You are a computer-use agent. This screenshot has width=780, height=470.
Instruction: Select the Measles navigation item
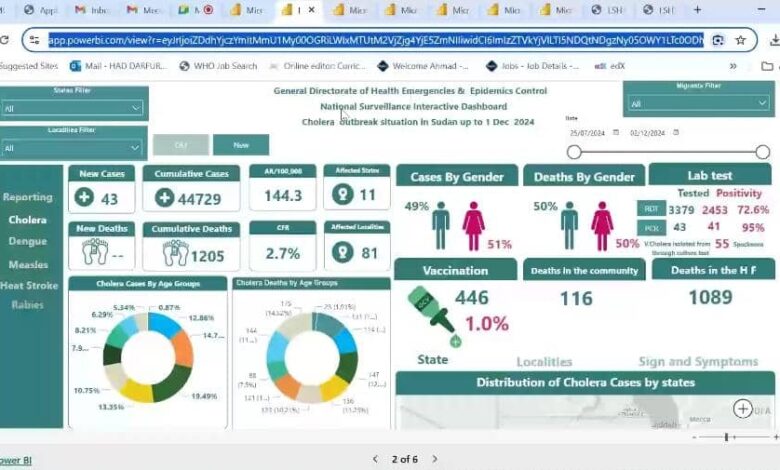(x=28, y=264)
